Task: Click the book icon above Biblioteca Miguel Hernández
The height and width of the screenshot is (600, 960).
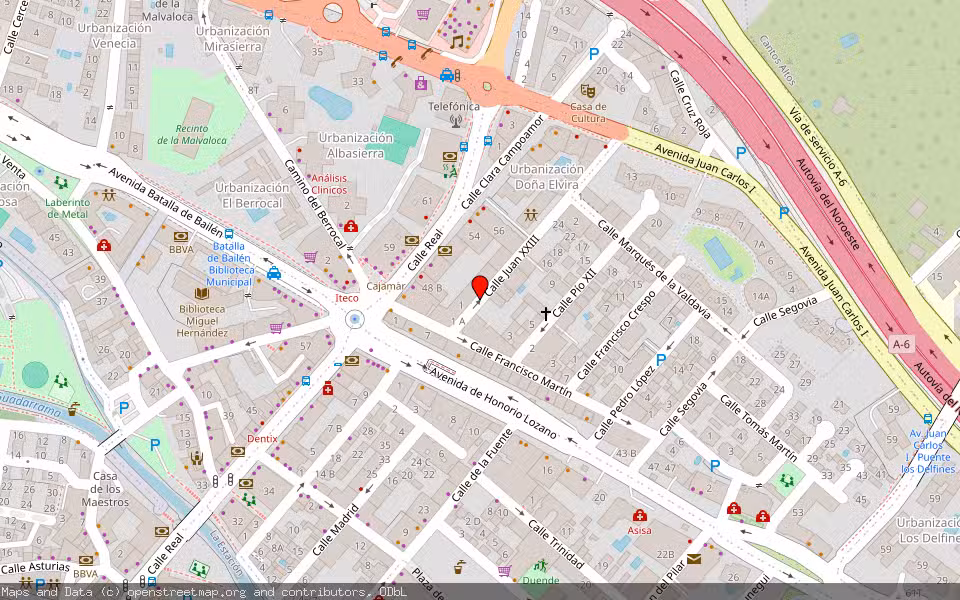Action: pos(201,294)
